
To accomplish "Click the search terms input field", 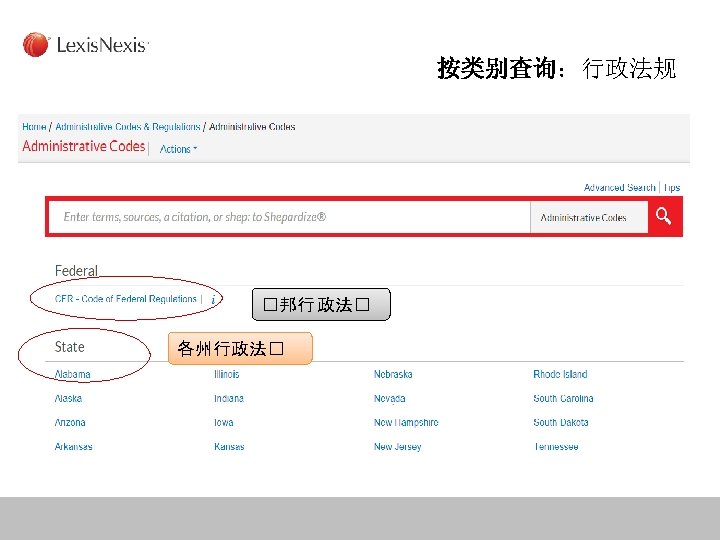I will click(290, 217).
